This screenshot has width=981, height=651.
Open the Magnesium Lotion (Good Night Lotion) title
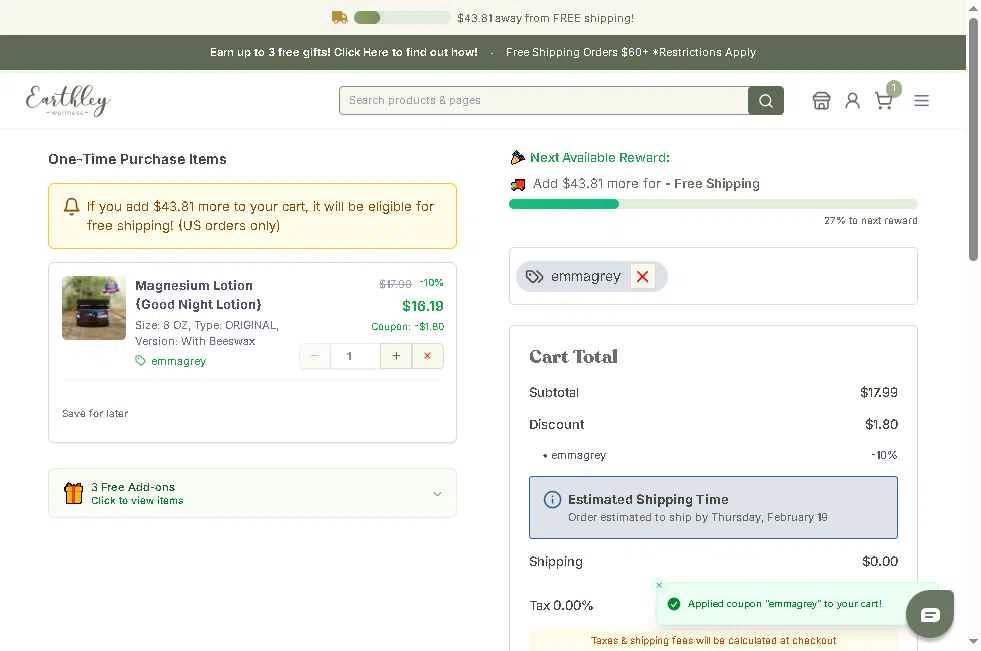click(198, 295)
